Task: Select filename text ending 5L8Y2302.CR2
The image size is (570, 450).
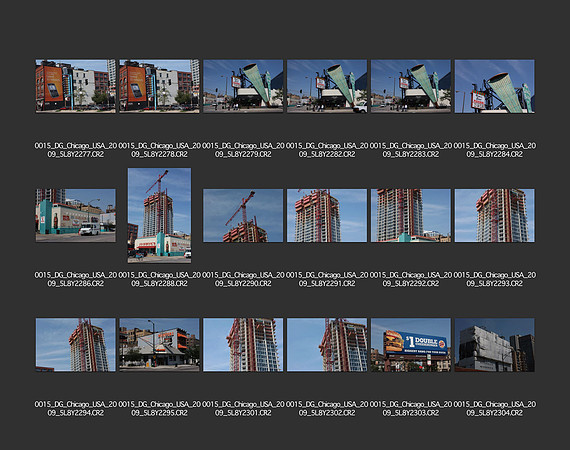Action: 327,409
